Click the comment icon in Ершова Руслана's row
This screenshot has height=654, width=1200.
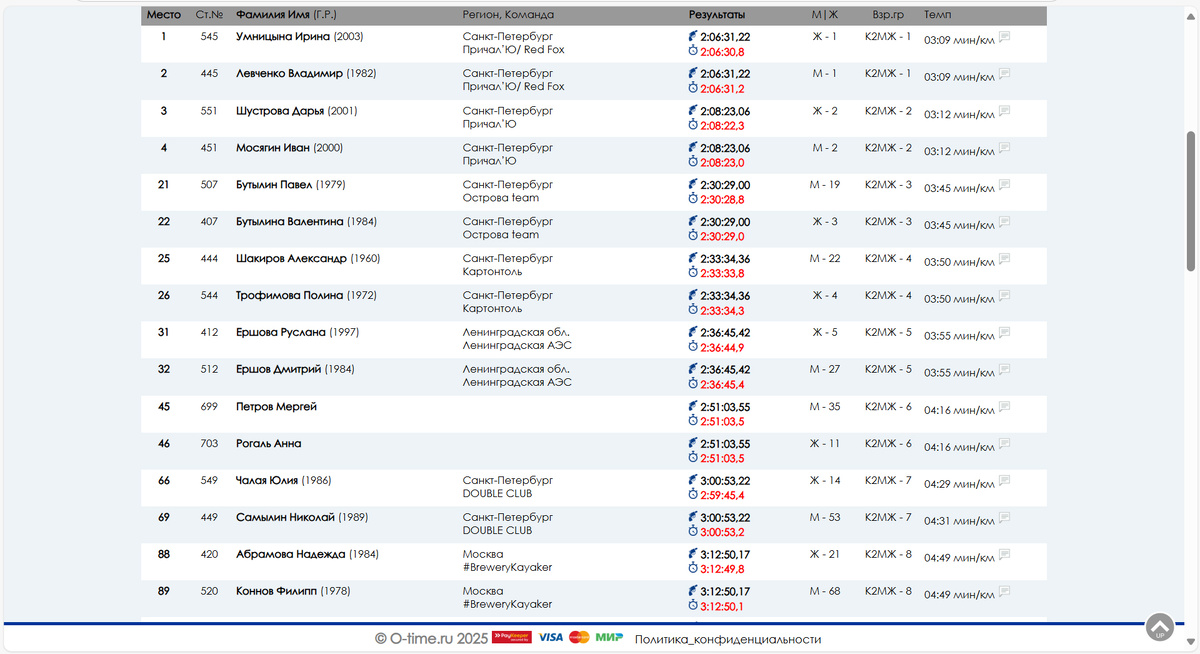coord(1004,333)
